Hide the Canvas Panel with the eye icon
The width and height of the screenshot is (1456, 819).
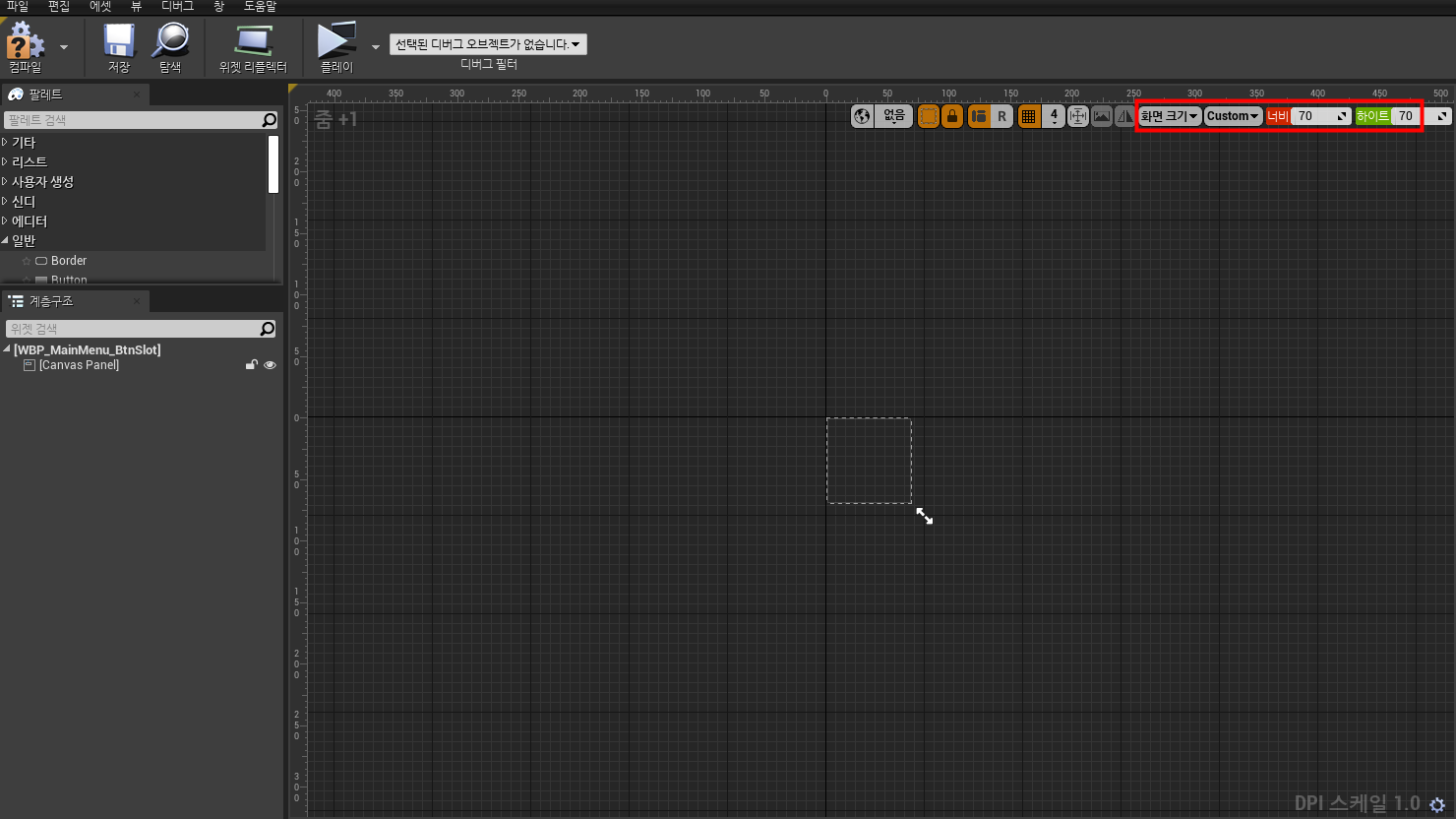[x=270, y=365]
